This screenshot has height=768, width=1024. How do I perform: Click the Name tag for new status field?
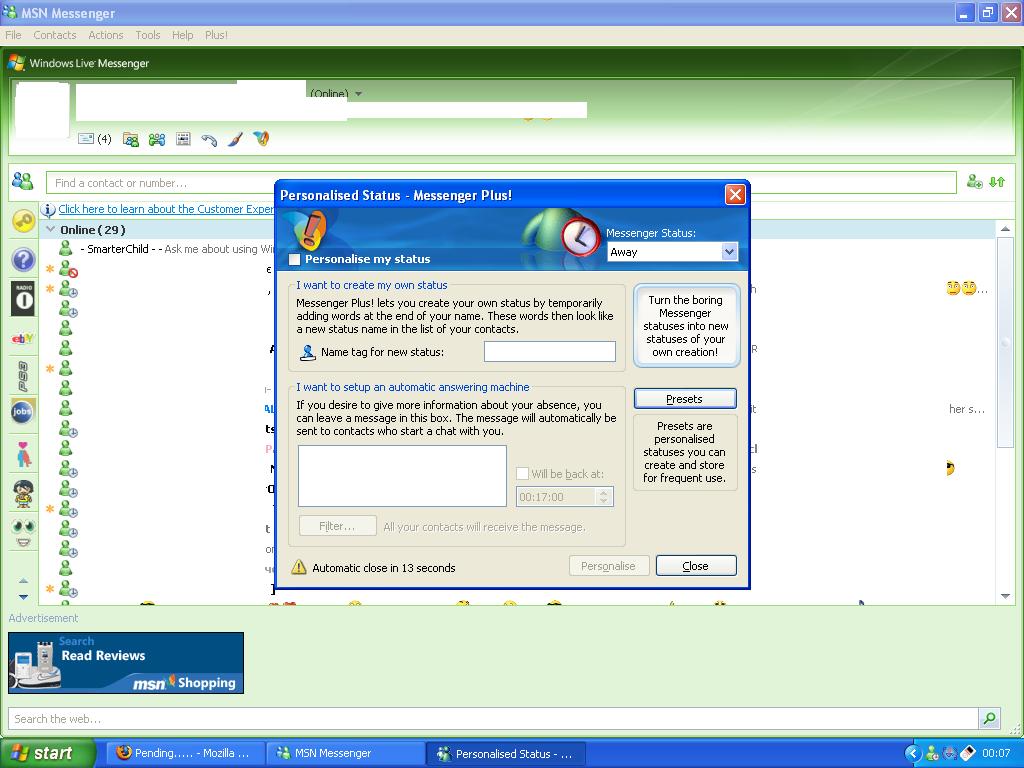pyautogui.click(x=549, y=351)
